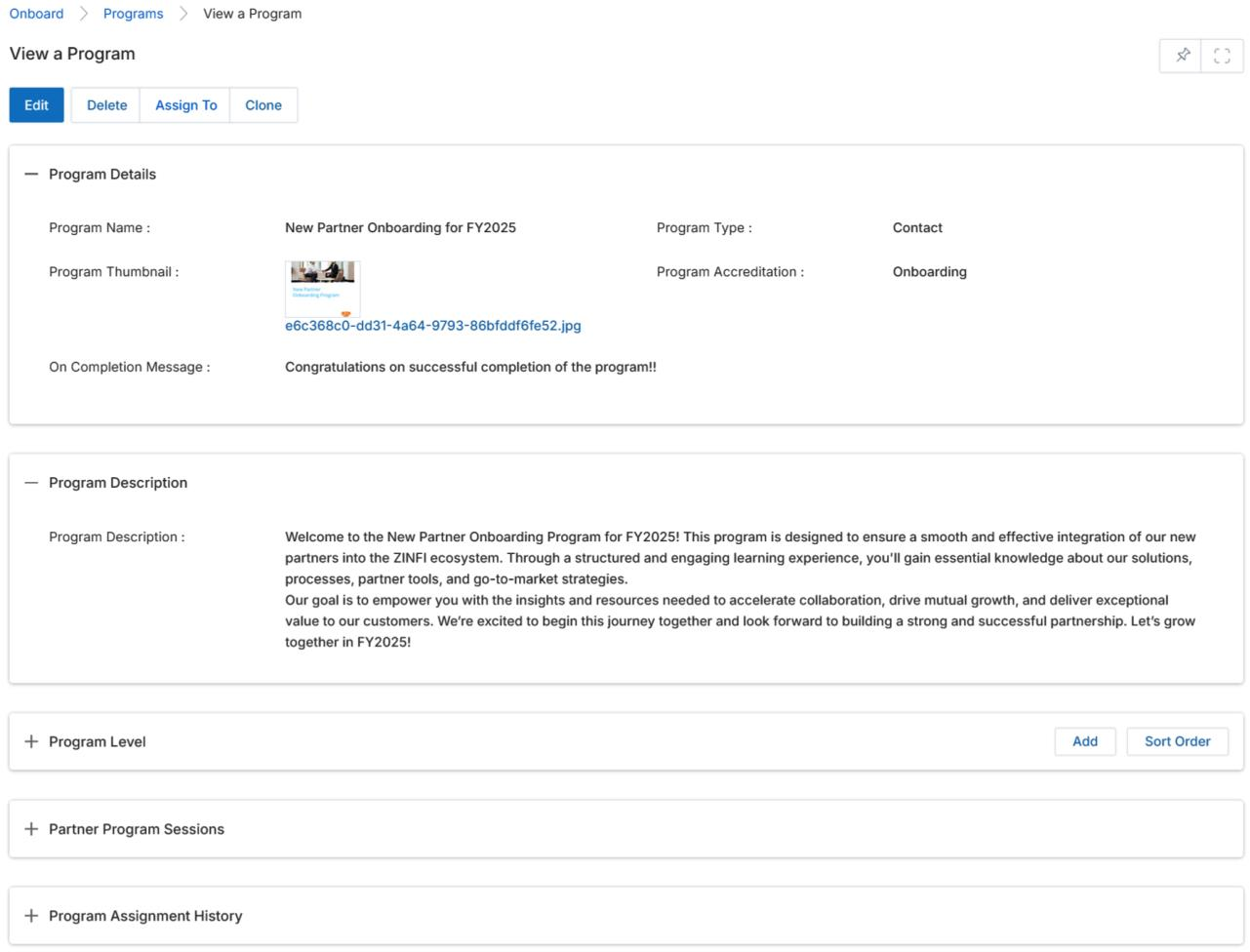Click the Edit button
This screenshot has width=1250, height=952.
[37, 105]
